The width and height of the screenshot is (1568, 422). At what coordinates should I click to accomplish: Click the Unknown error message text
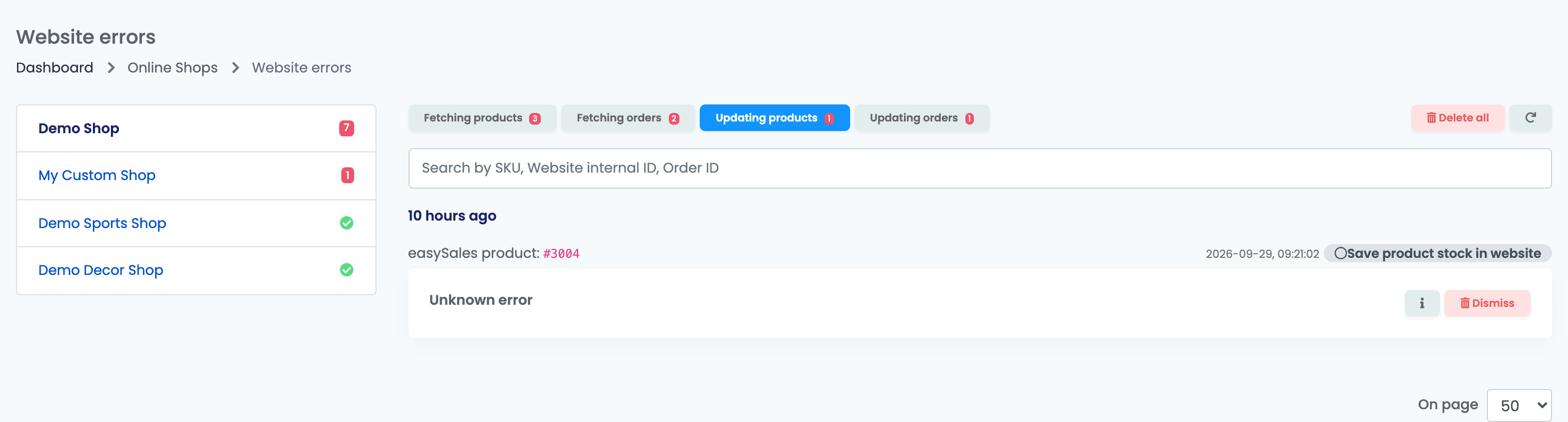point(480,300)
